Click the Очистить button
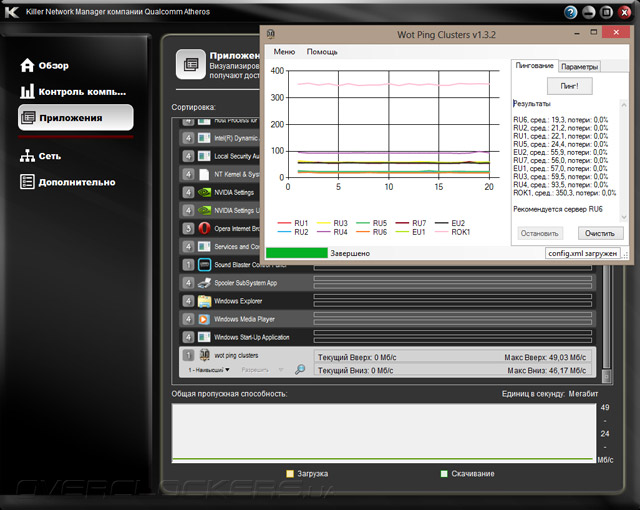The height and width of the screenshot is (510, 640). 600,233
